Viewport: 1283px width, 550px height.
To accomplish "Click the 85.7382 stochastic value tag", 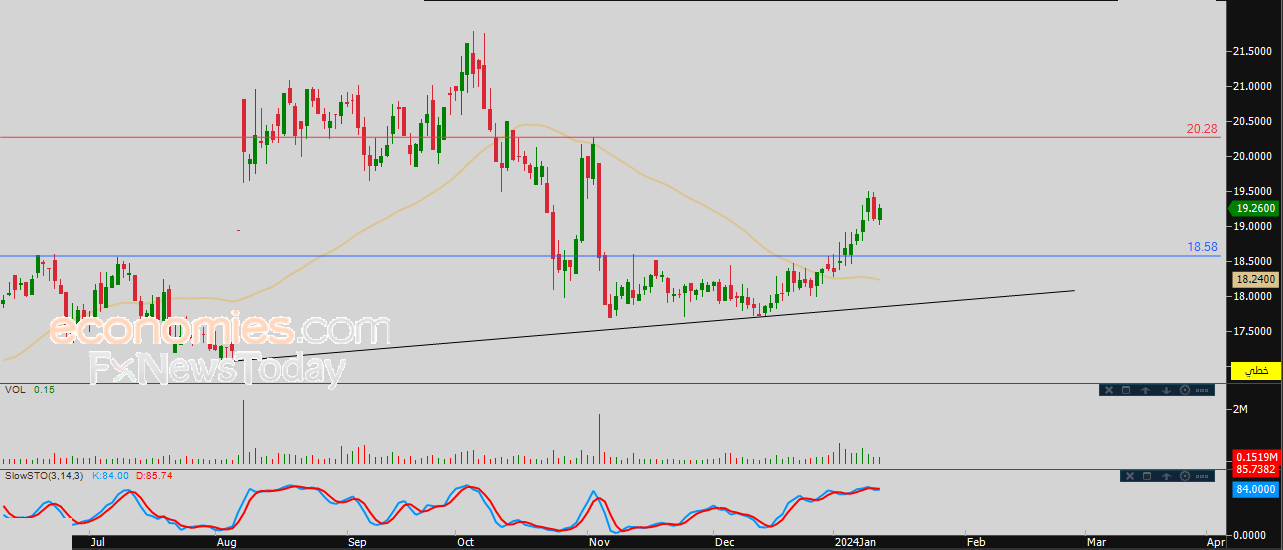I will click(1256, 469).
